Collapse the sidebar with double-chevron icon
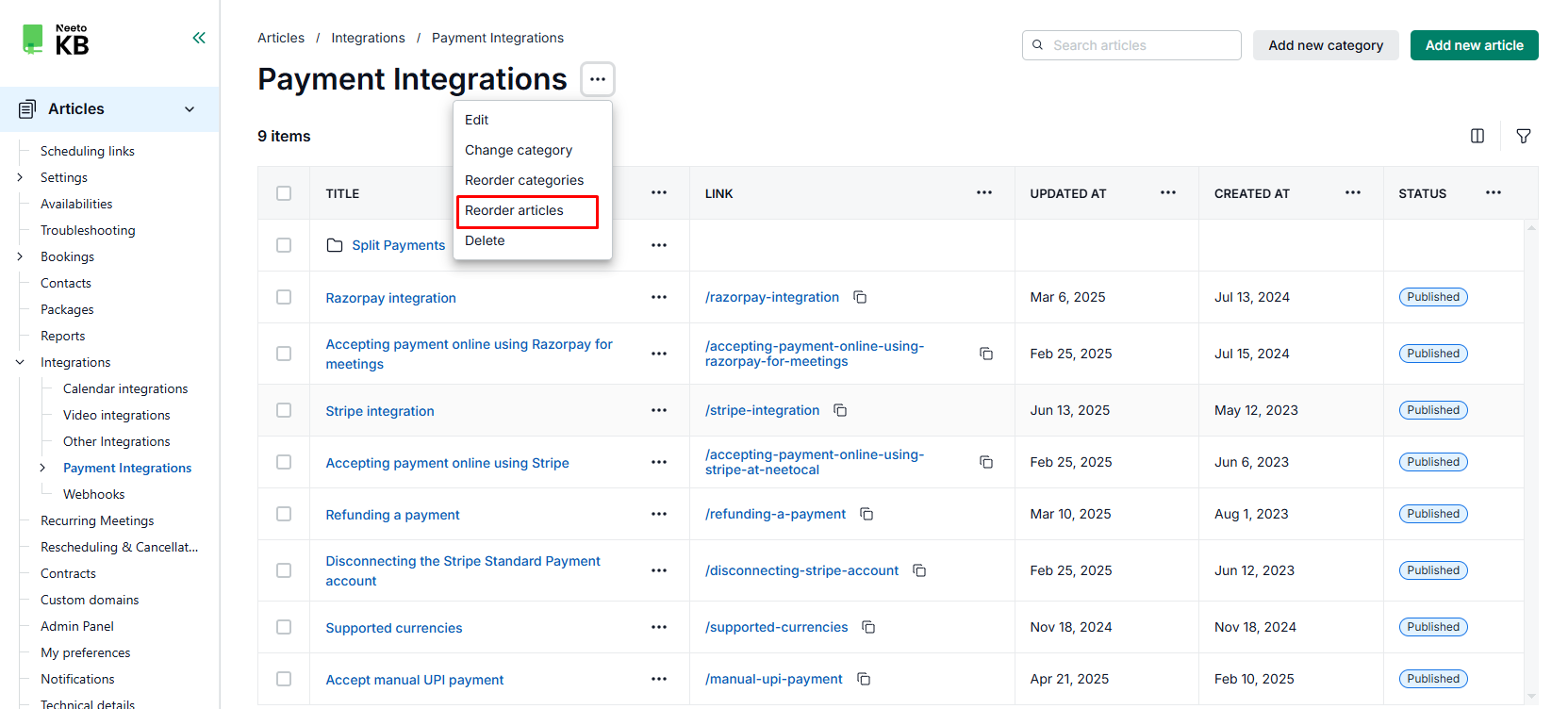This screenshot has height=709, width=1568. [199, 38]
